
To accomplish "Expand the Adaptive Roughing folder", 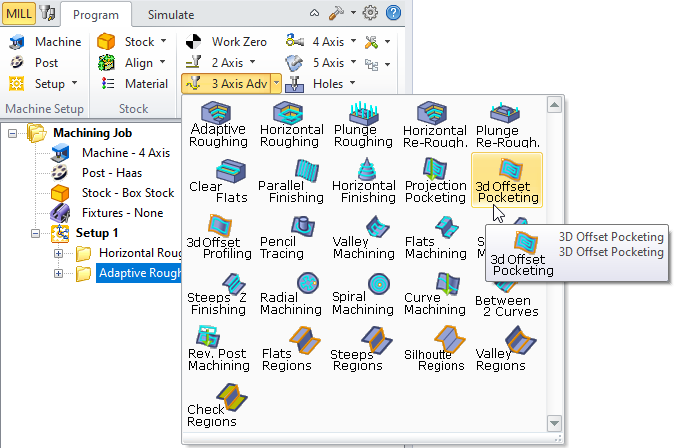I will [x=58, y=273].
